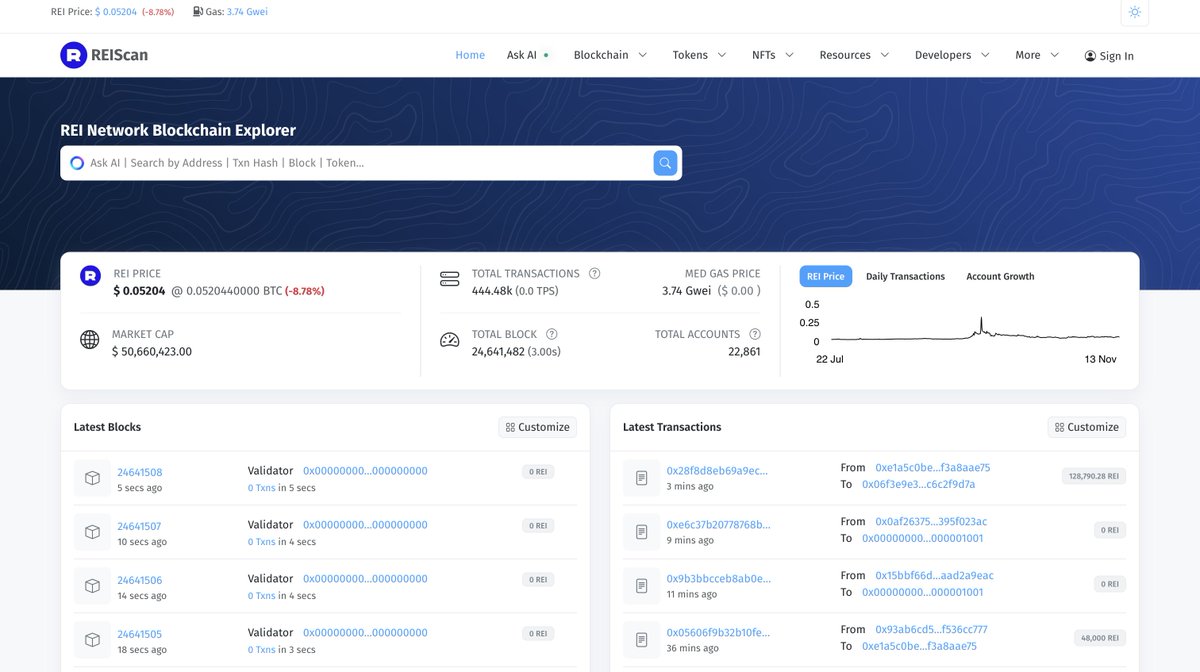Switch to Account Growth chart tab
Image resolution: width=1200 pixels, height=672 pixels.
[x=1000, y=276]
